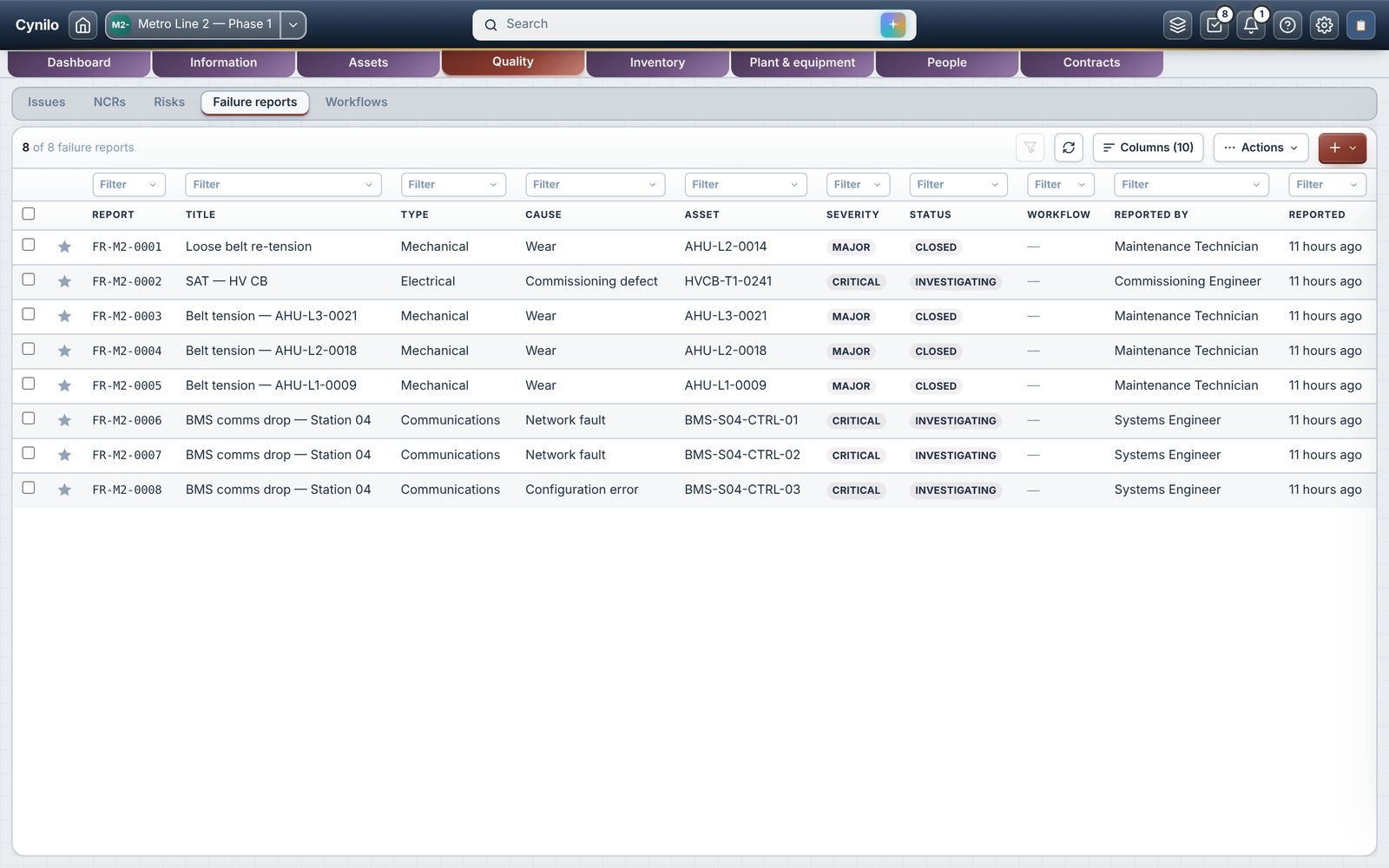The height and width of the screenshot is (868, 1389).
Task: Star report FR-M2-0008
Action: [x=64, y=490]
